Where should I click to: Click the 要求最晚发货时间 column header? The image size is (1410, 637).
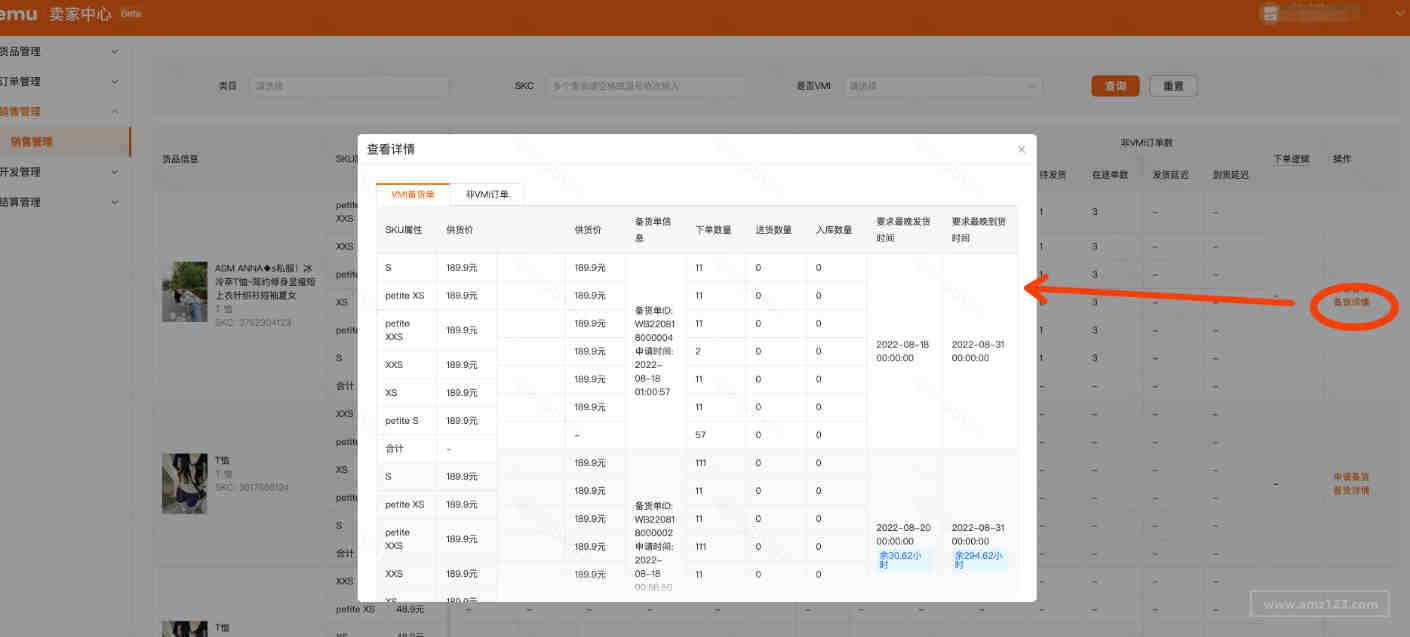point(904,229)
